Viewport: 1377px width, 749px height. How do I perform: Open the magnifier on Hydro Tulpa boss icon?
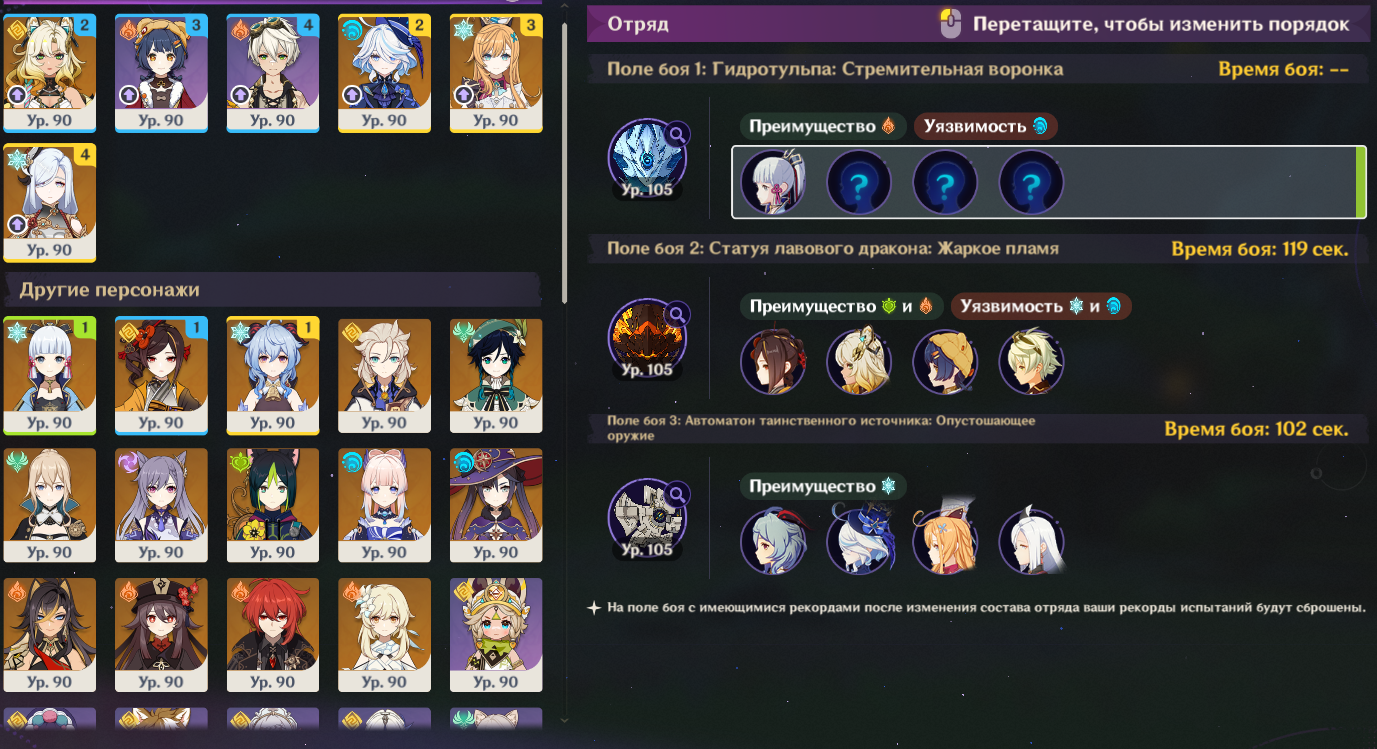tap(679, 133)
